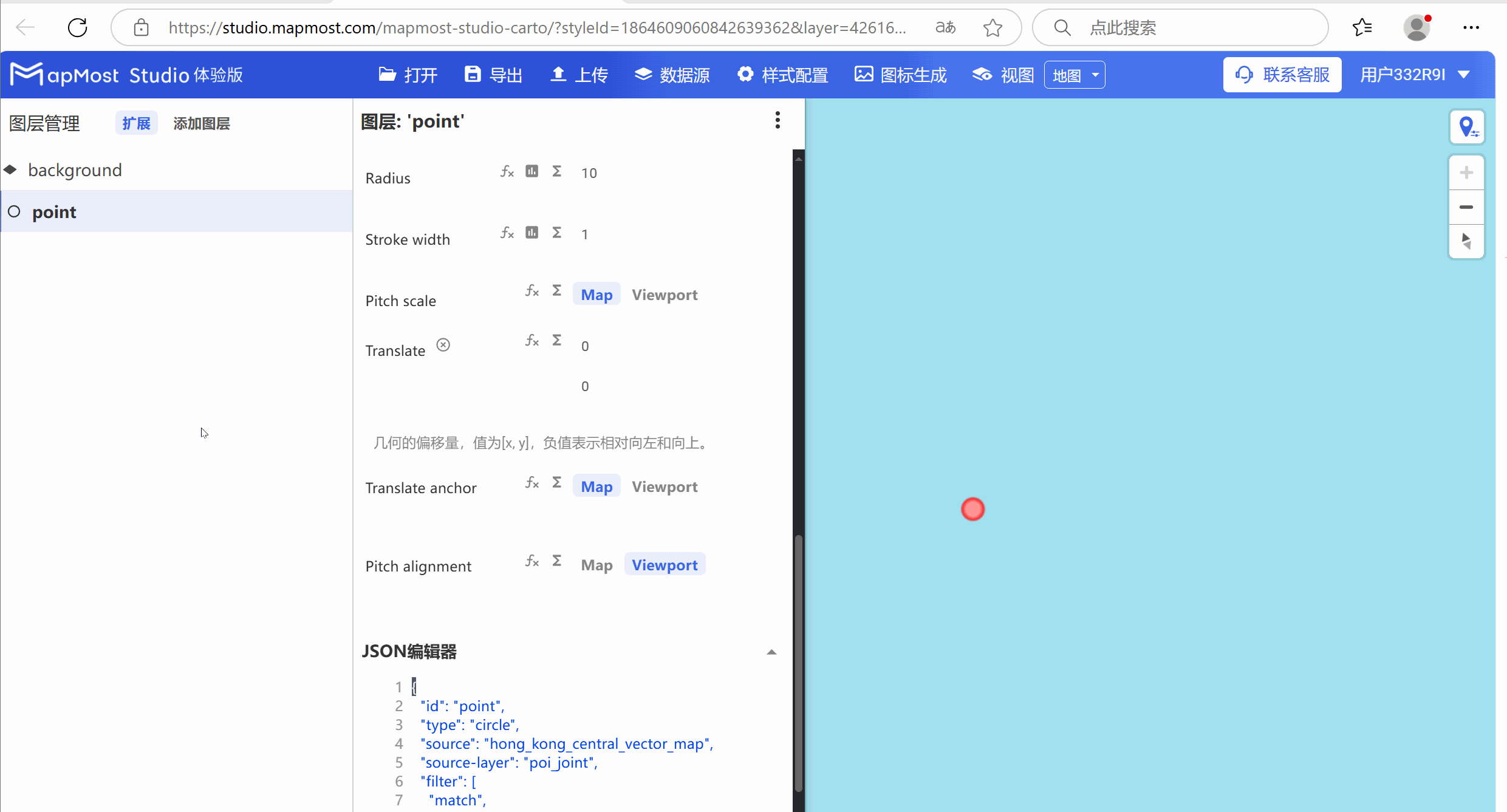The width and height of the screenshot is (1507, 812).
Task: Zoom in the map with plus button
Action: (x=1466, y=172)
